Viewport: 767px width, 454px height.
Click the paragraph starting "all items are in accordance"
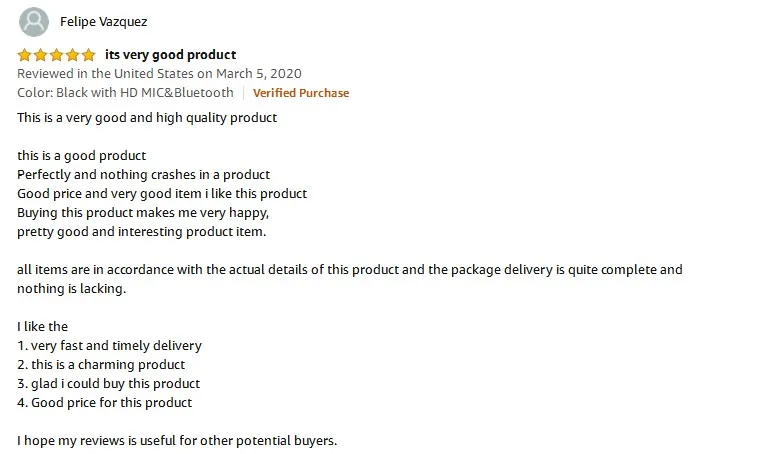[x=350, y=269]
